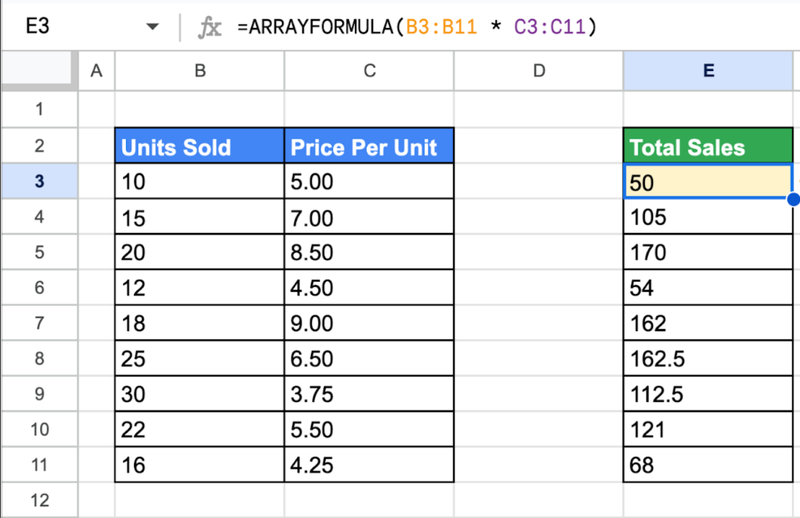Click the blue fill handle on cell E3
The height and width of the screenshot is (518, 800).
793,199
